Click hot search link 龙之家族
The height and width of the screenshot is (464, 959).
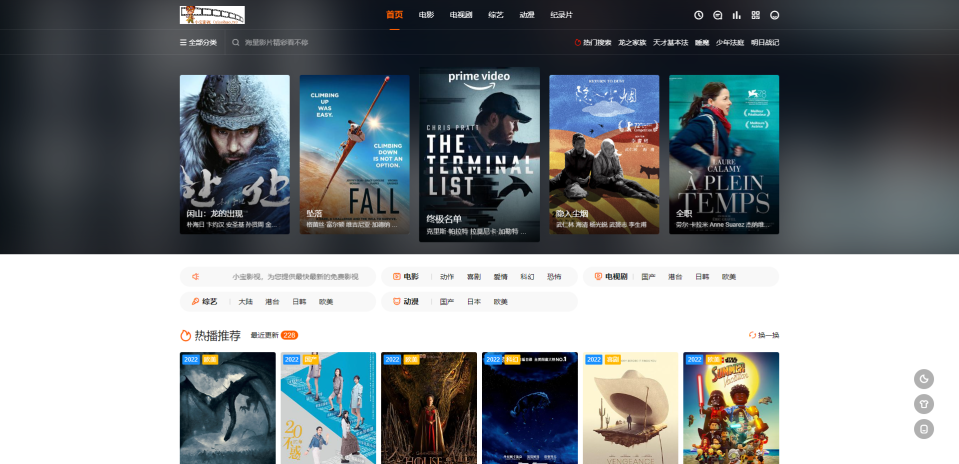click(632, 43)
